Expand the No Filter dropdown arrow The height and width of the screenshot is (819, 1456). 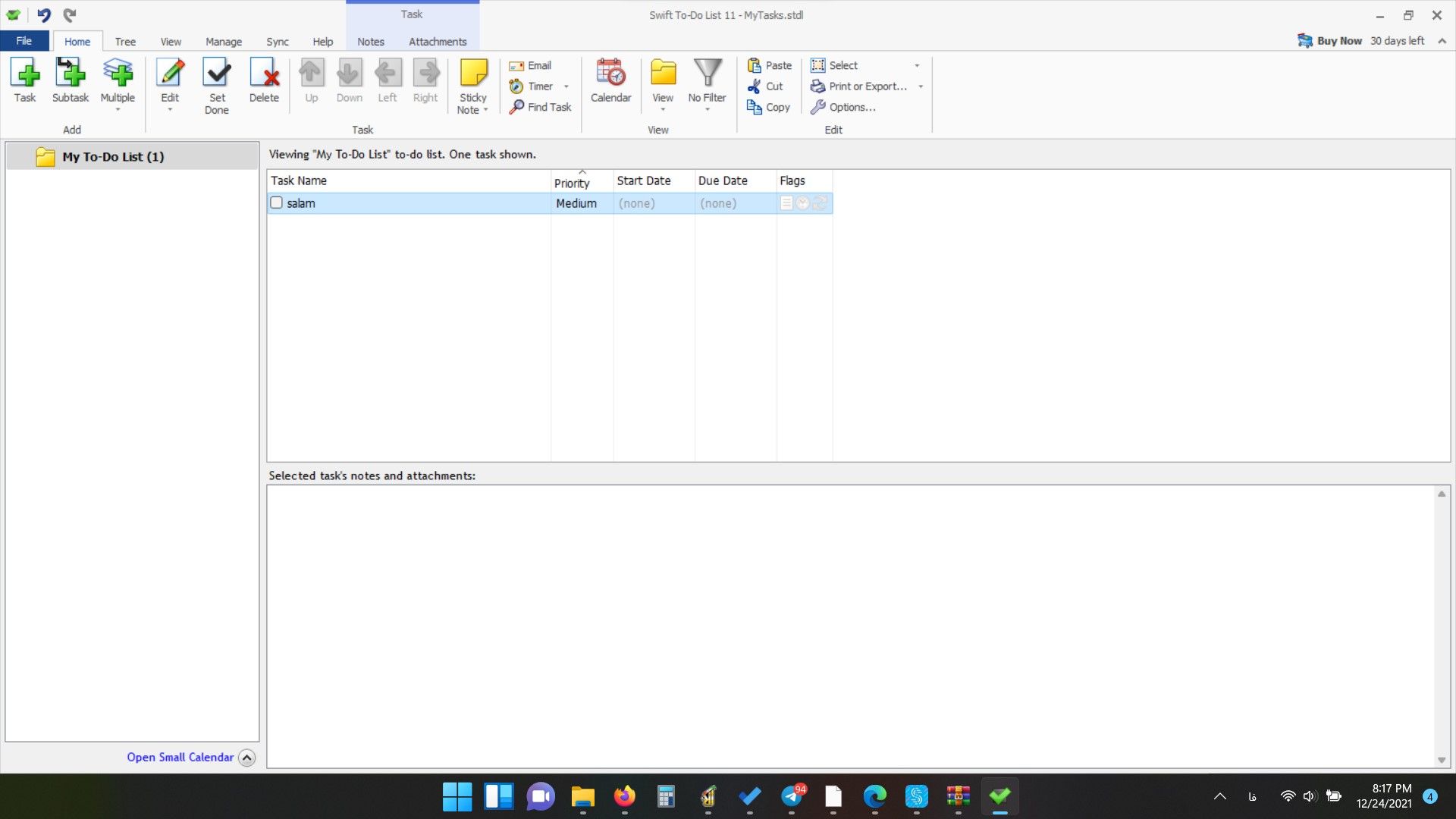(x=707, y=110)
